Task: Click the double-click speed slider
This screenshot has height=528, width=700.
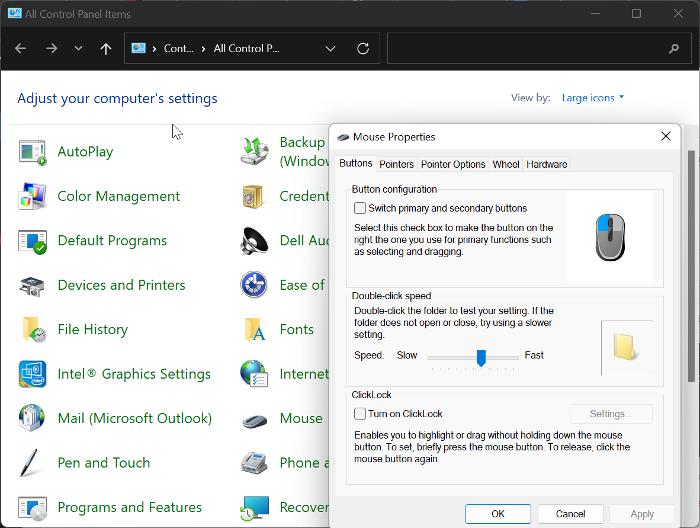Action: (x=481, y=356)
